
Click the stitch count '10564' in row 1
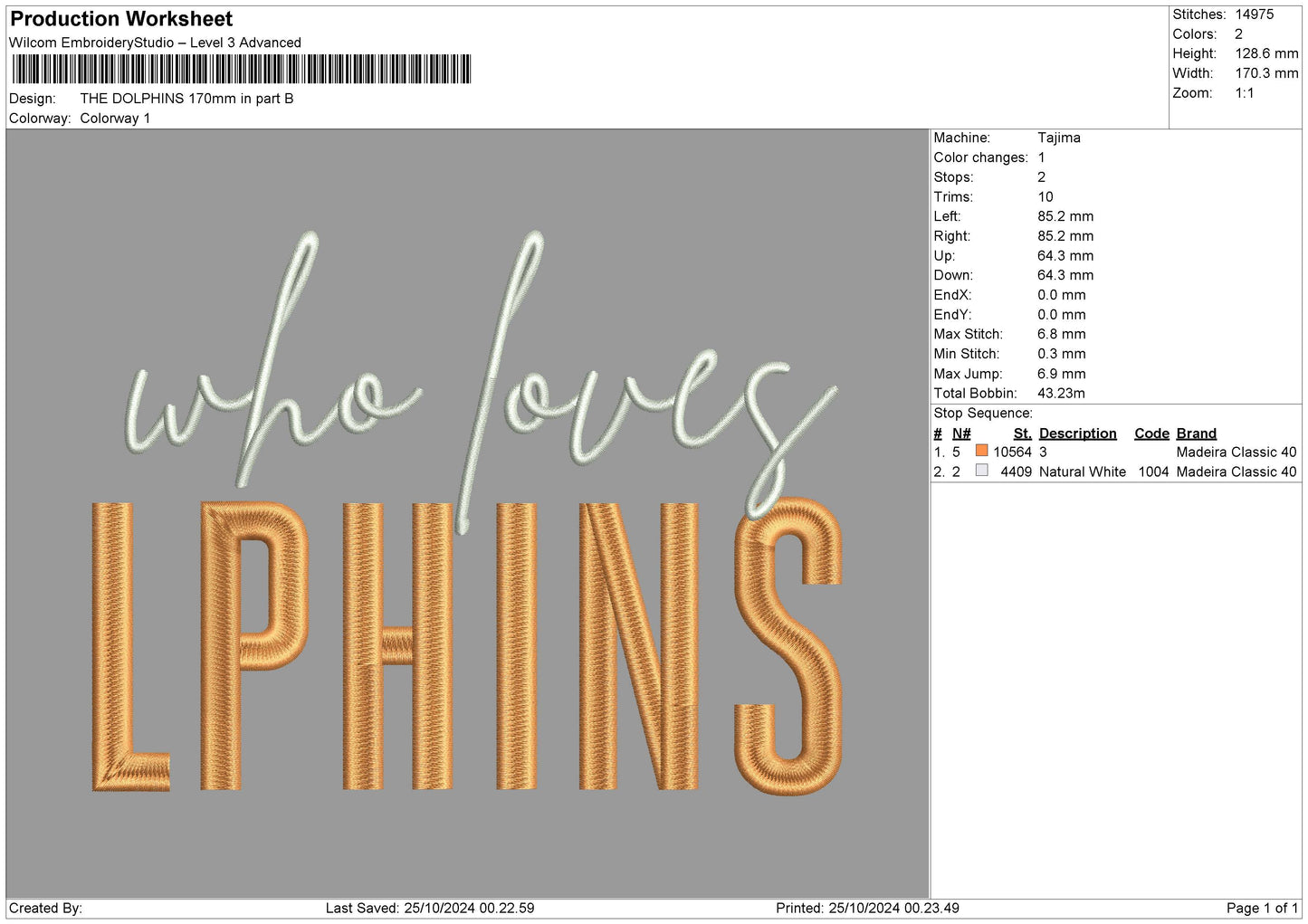coord(1012,452)
